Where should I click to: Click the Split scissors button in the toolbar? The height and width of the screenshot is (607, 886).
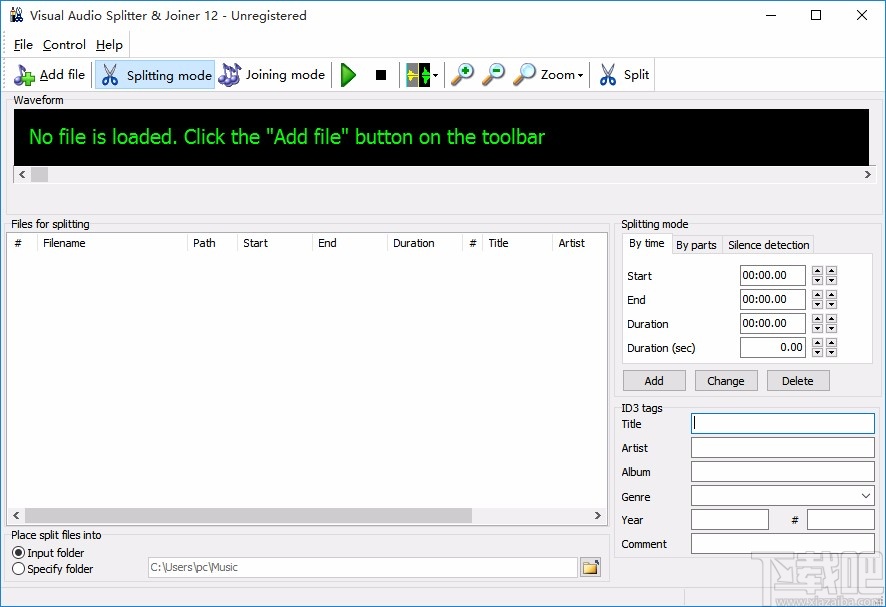click(624, 75)
